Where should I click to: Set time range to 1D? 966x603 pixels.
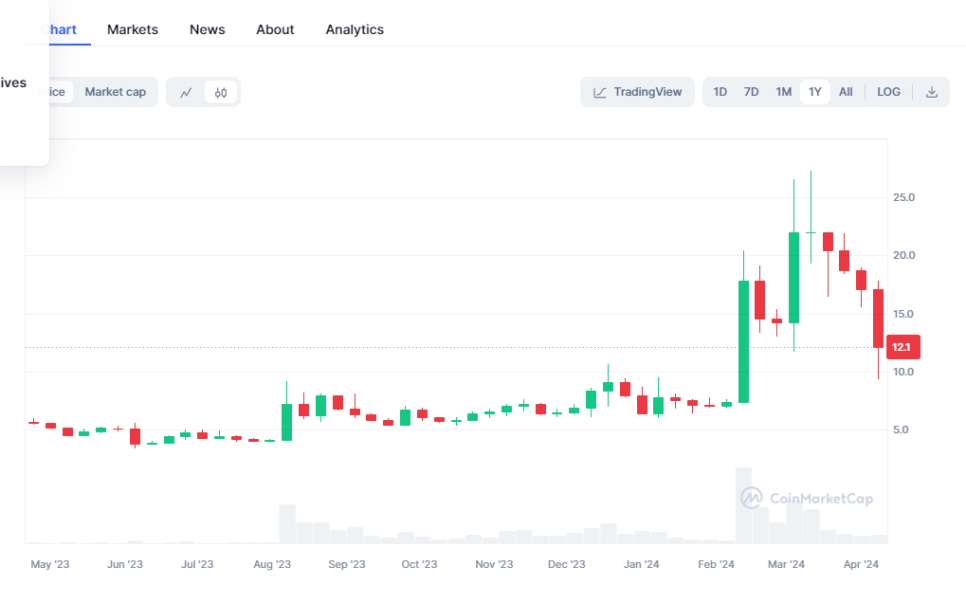(x=720, y=92)
